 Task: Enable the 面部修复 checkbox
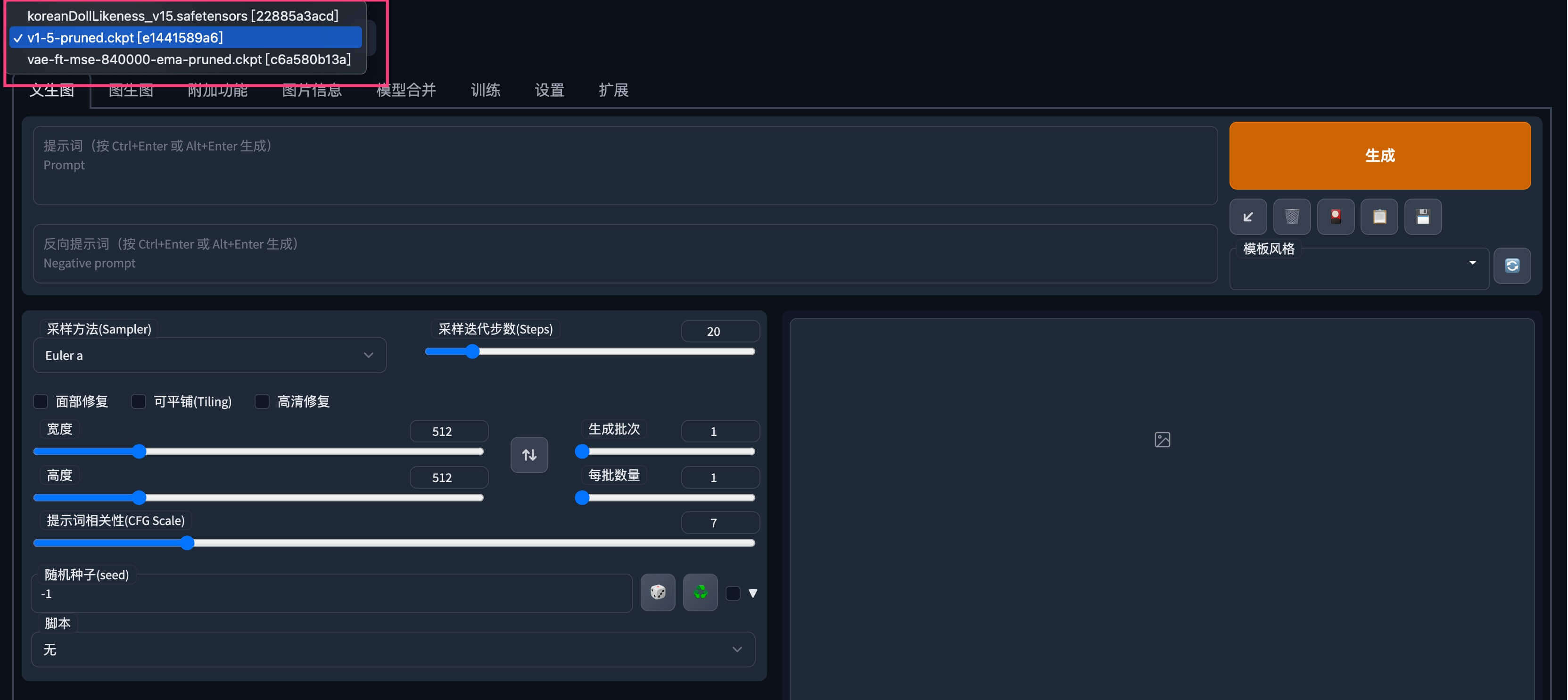(41, 401)
